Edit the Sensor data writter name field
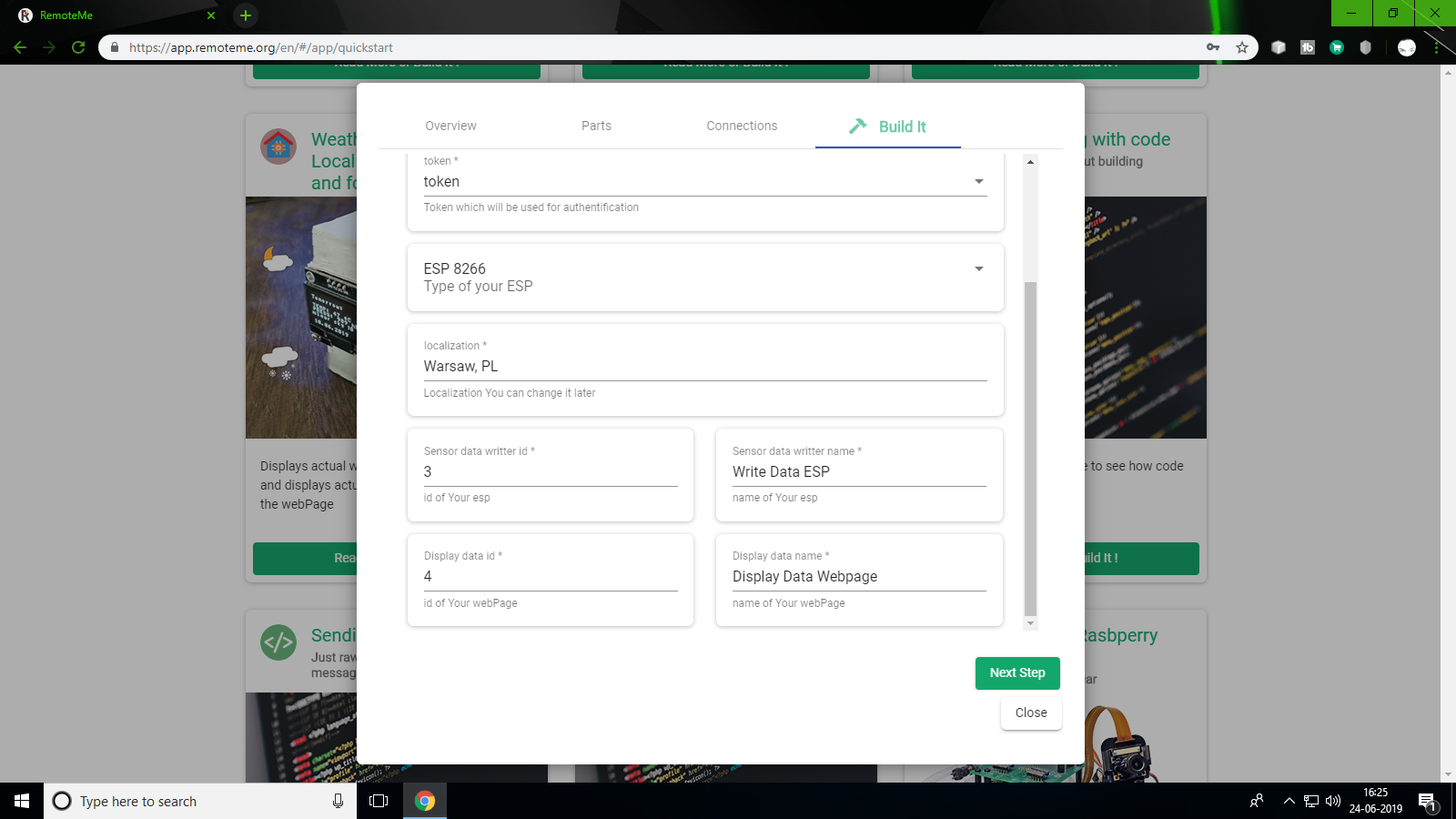 859,471
